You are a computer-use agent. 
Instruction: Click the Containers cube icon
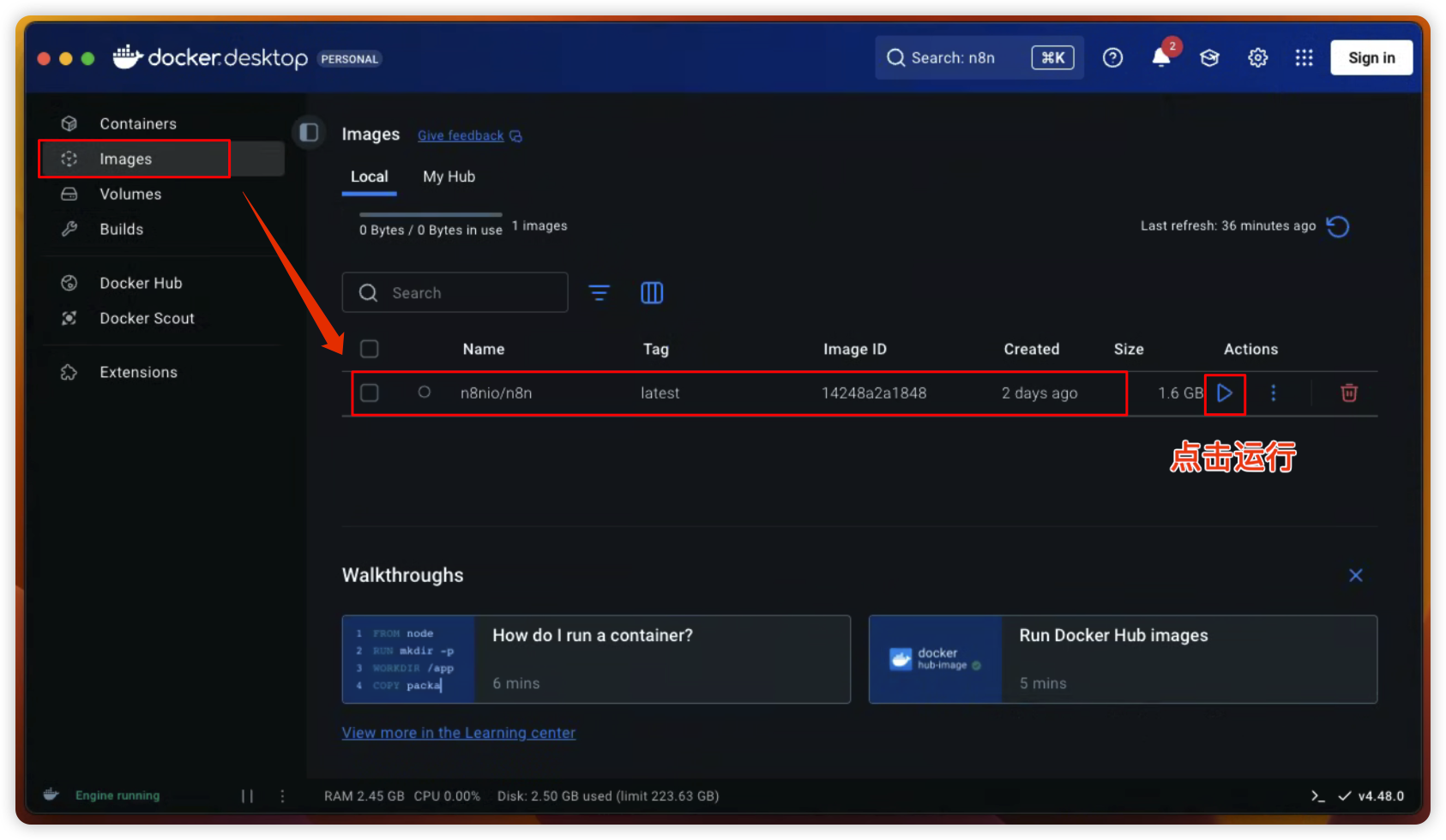tap(69, 123)
